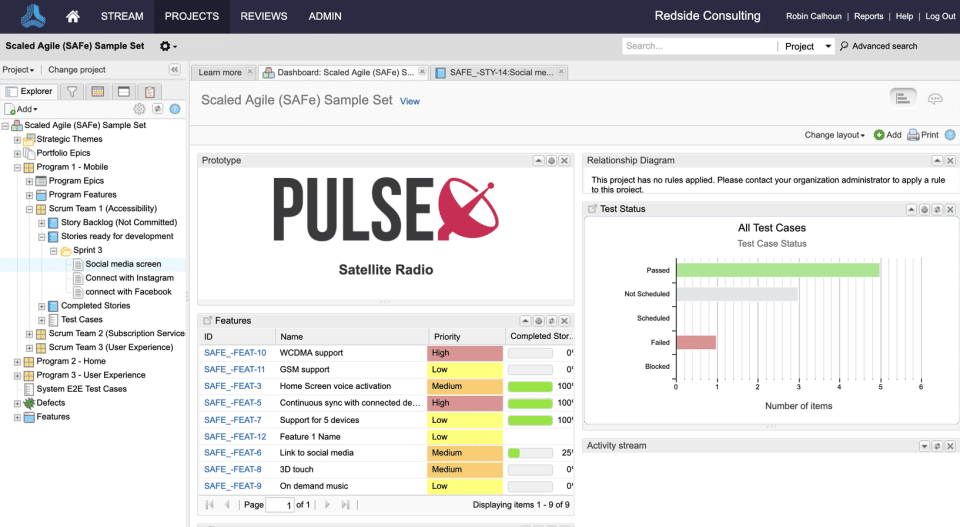Open Test Status widget settings gear
960x527 pixels.
click(924, 209)
